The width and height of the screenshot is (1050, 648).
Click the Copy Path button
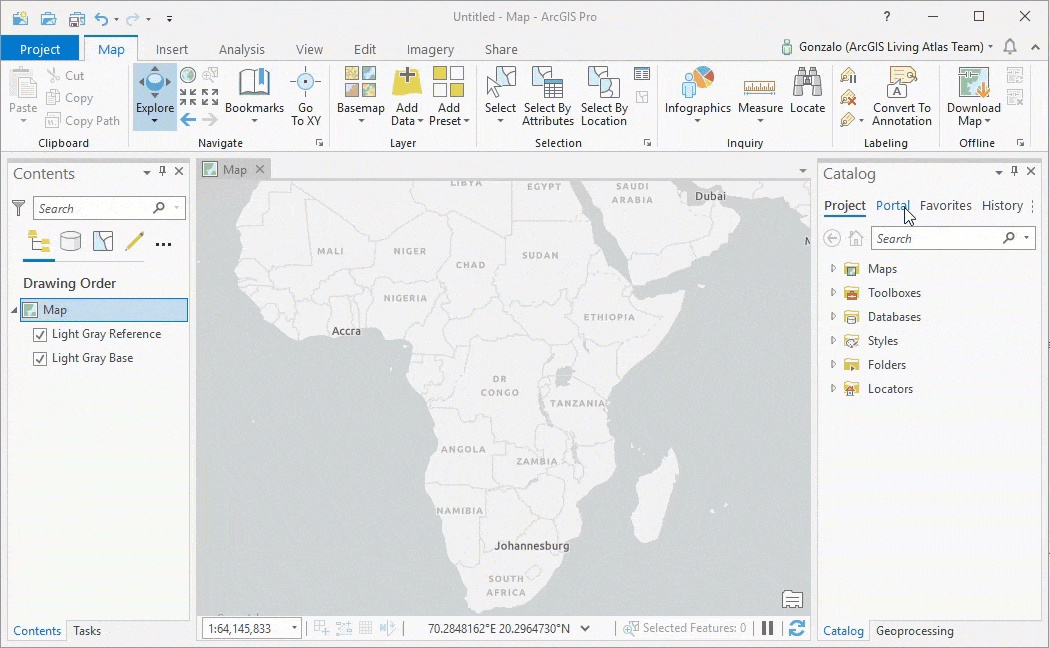click(x=82, y=120)
